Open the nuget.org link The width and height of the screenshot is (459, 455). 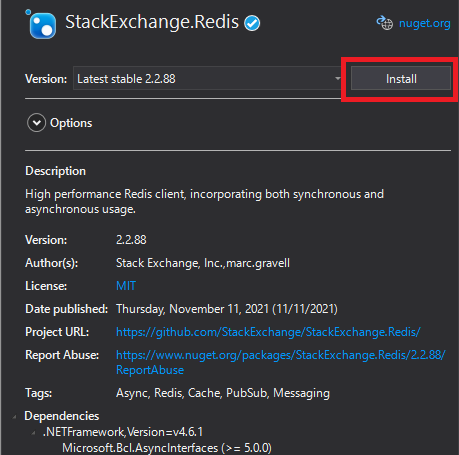(x=424, y=23)
